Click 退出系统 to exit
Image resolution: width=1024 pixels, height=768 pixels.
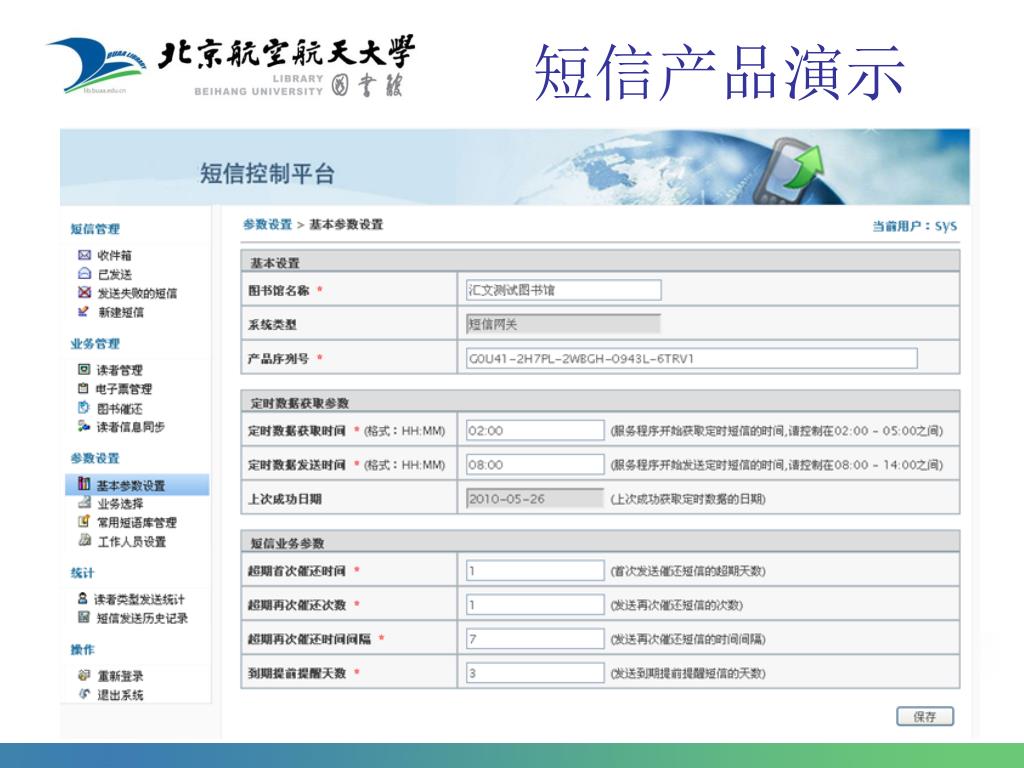pyautogui.click(x=120, y=695)
